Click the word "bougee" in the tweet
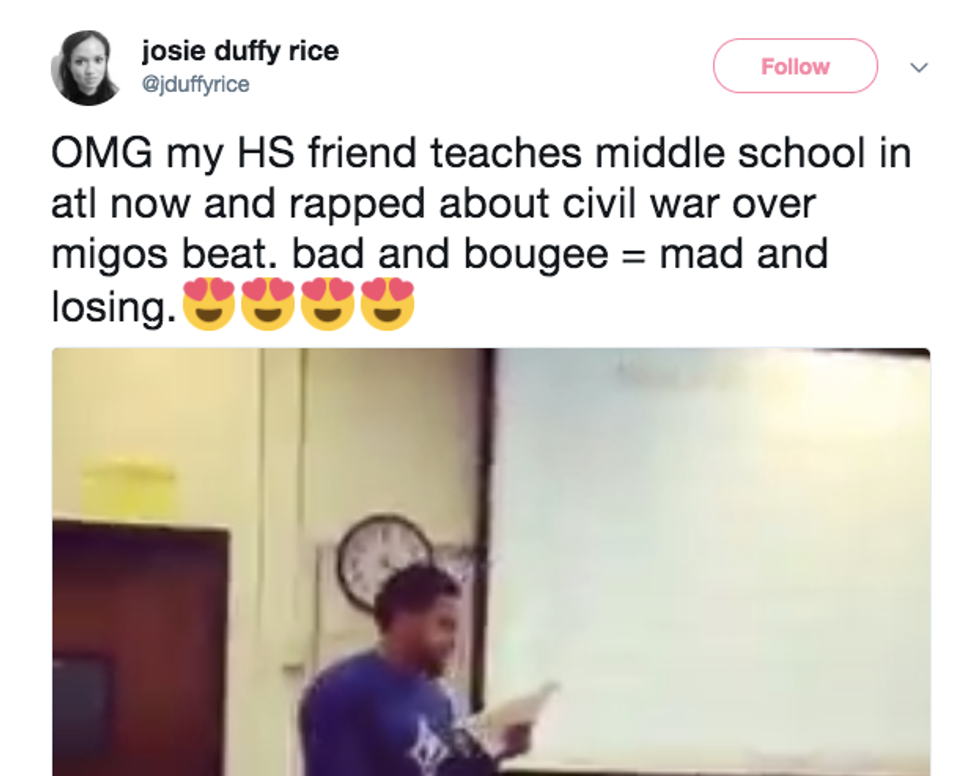This screenshot has height=776, width=980. [x=536, y=256]
